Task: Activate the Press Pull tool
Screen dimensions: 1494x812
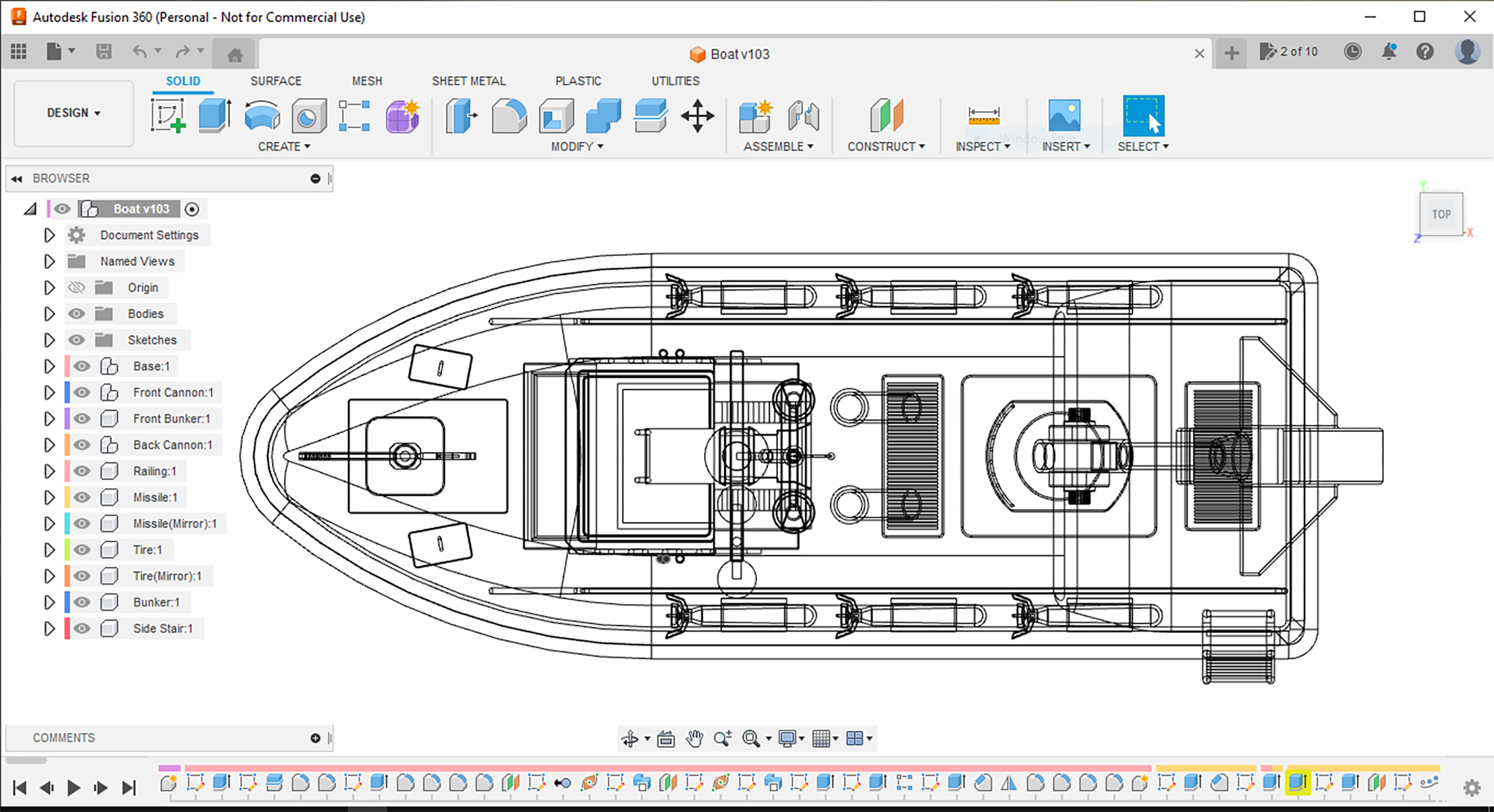Action: [x=462, y=116]
